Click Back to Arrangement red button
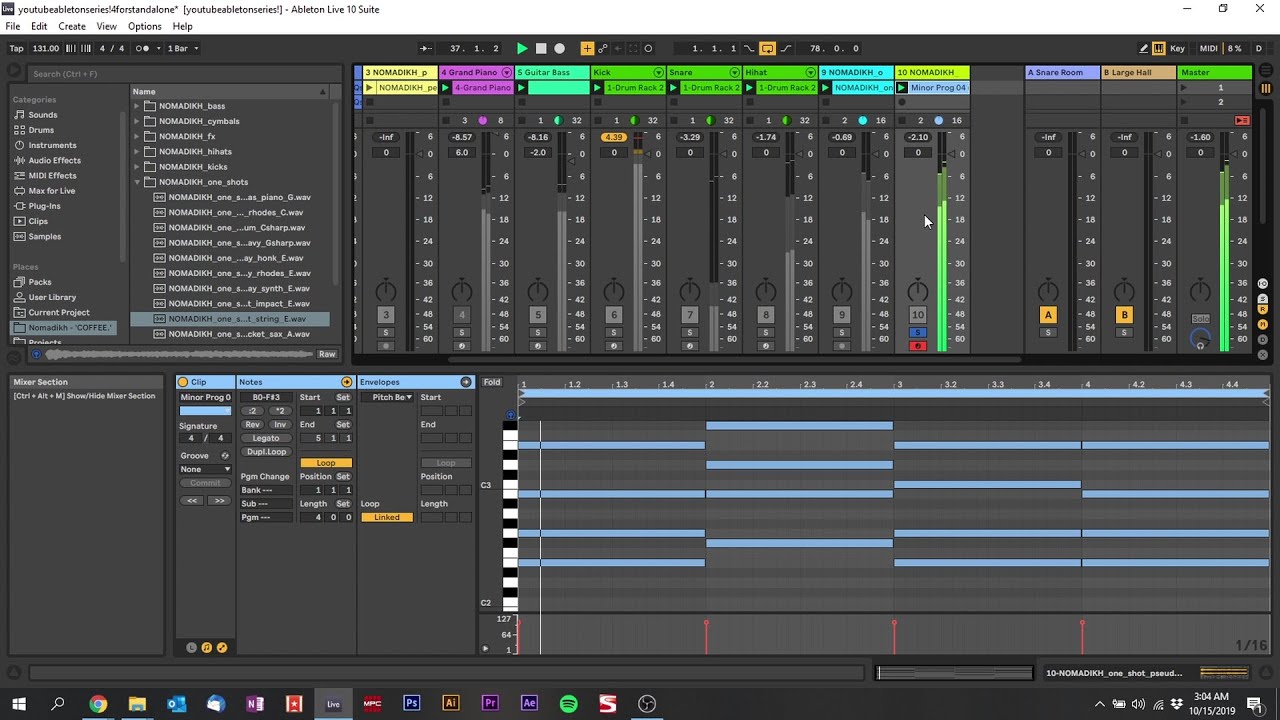The image size is (1280, 720). [1242, 120]
